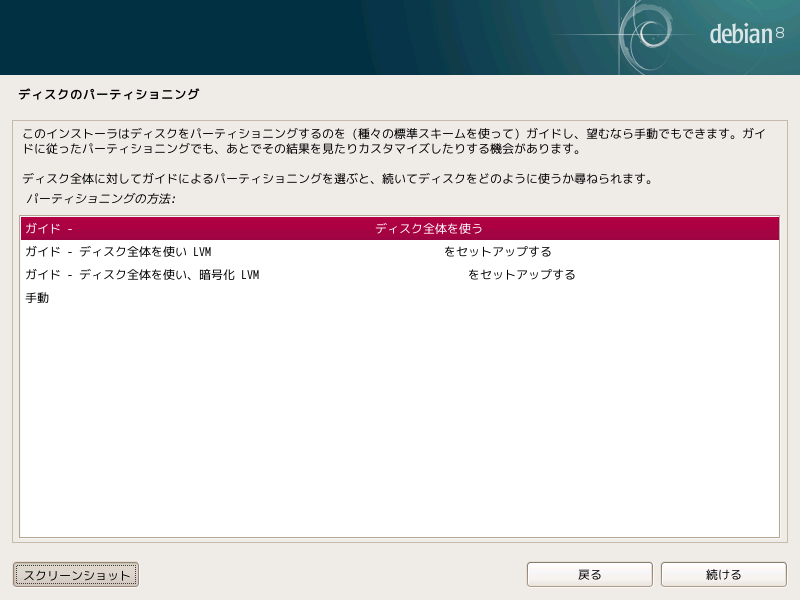Click the スクリーンショット button
This screenshot has height=600, width=800.
click(x=76, y=575)
